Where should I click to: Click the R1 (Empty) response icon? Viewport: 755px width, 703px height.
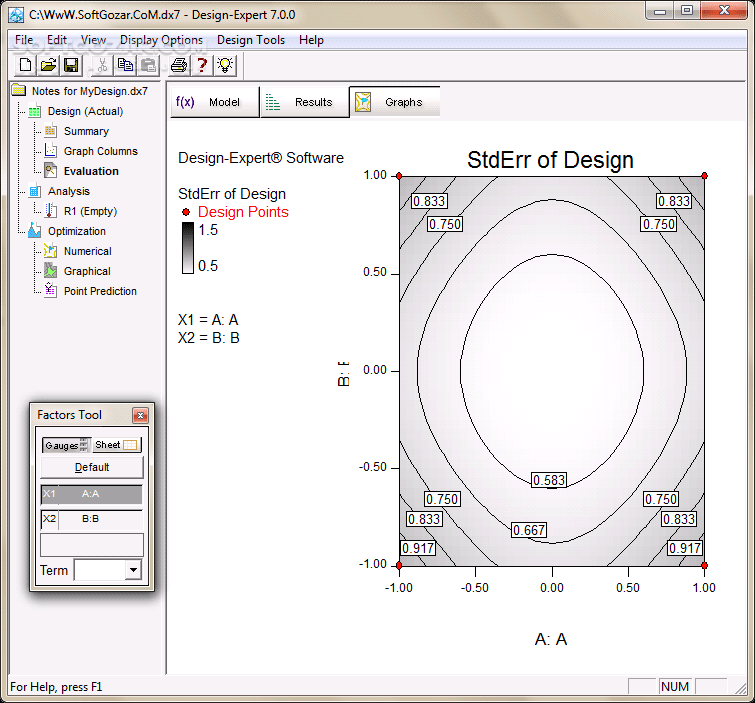pyautogui.click(x=51, y=211)
